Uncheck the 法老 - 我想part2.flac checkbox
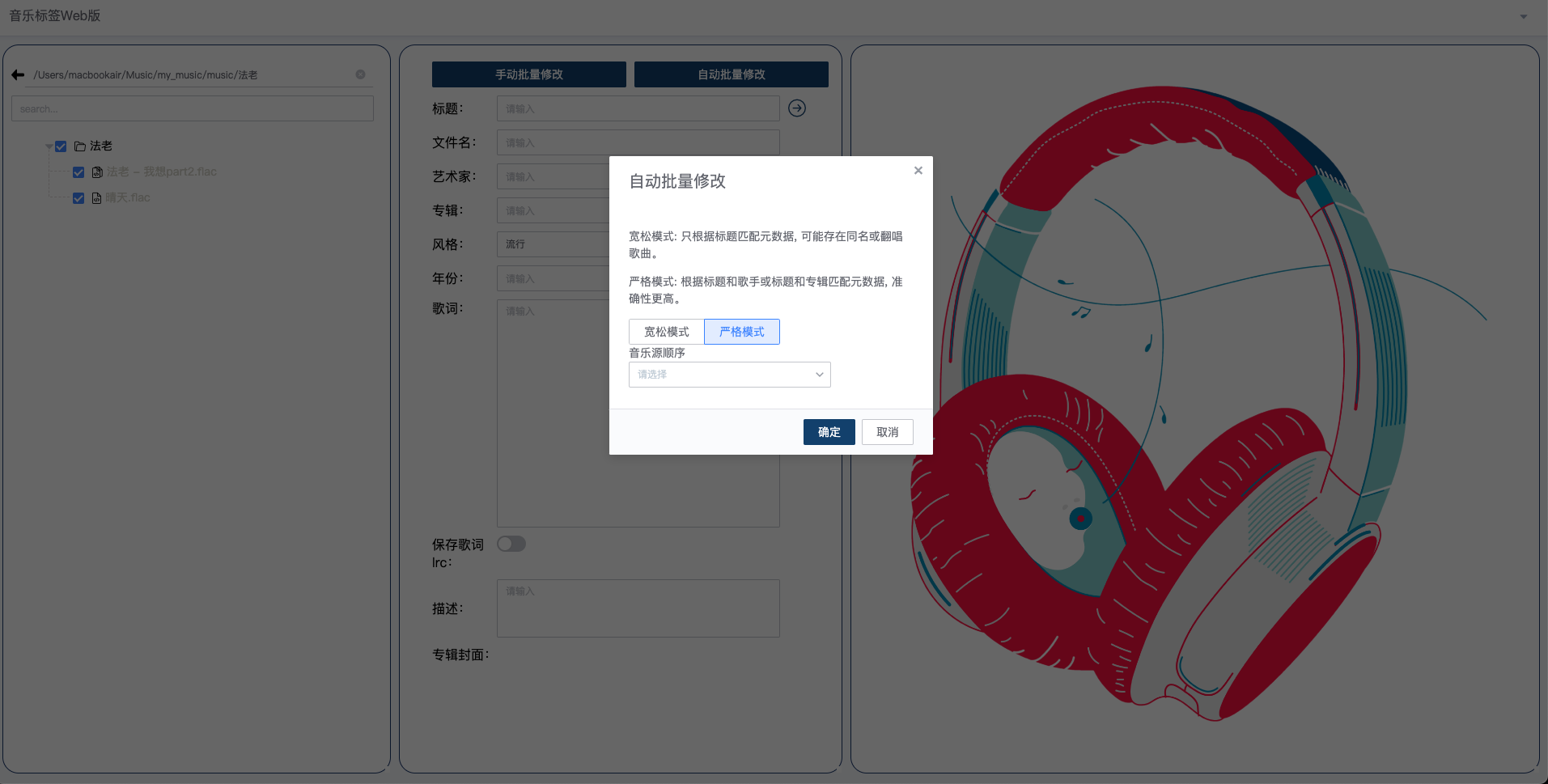 [x=78, y=172]
